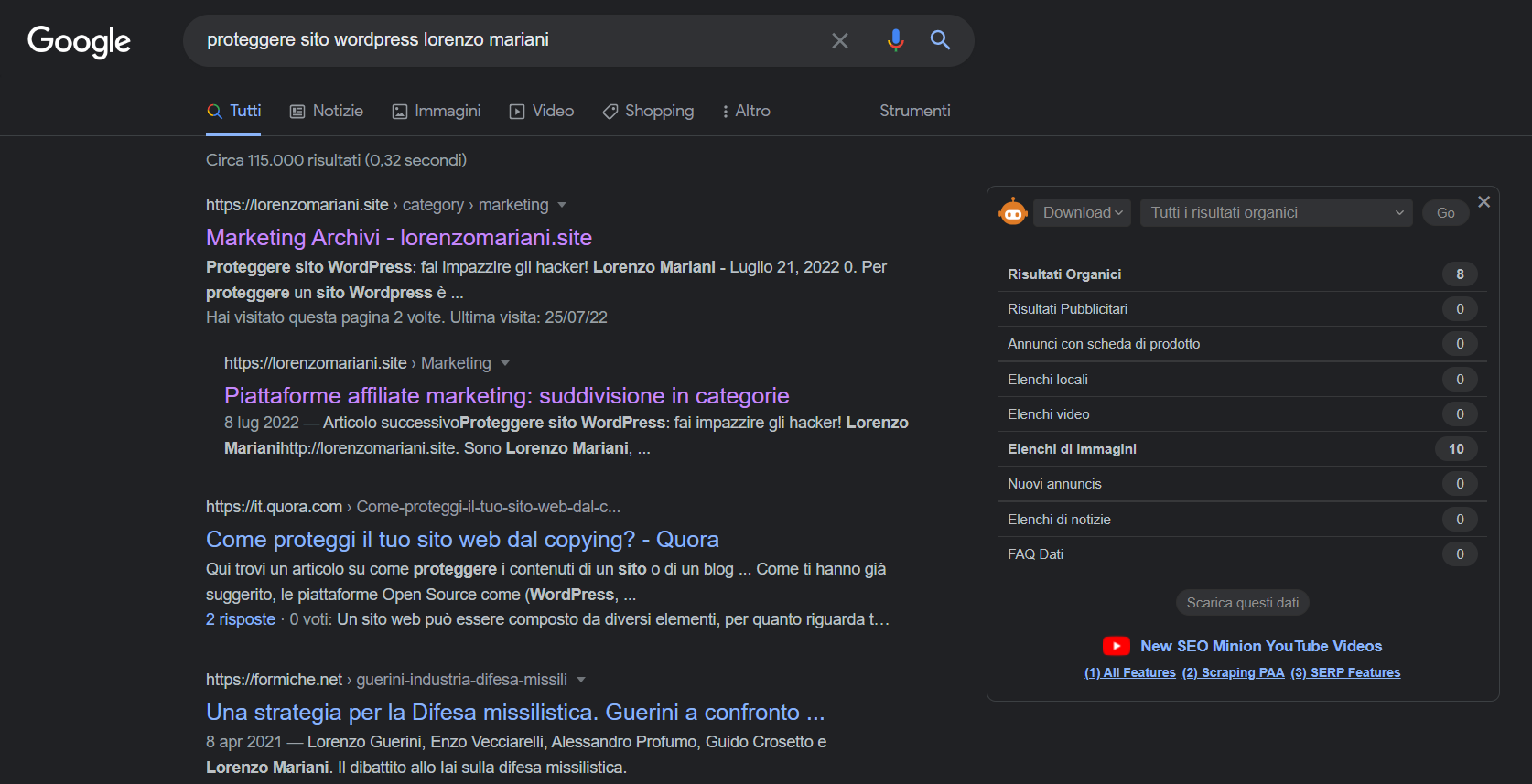Open the '(1) All Features' link
Screen dimensions: 1532x784
1130,672
